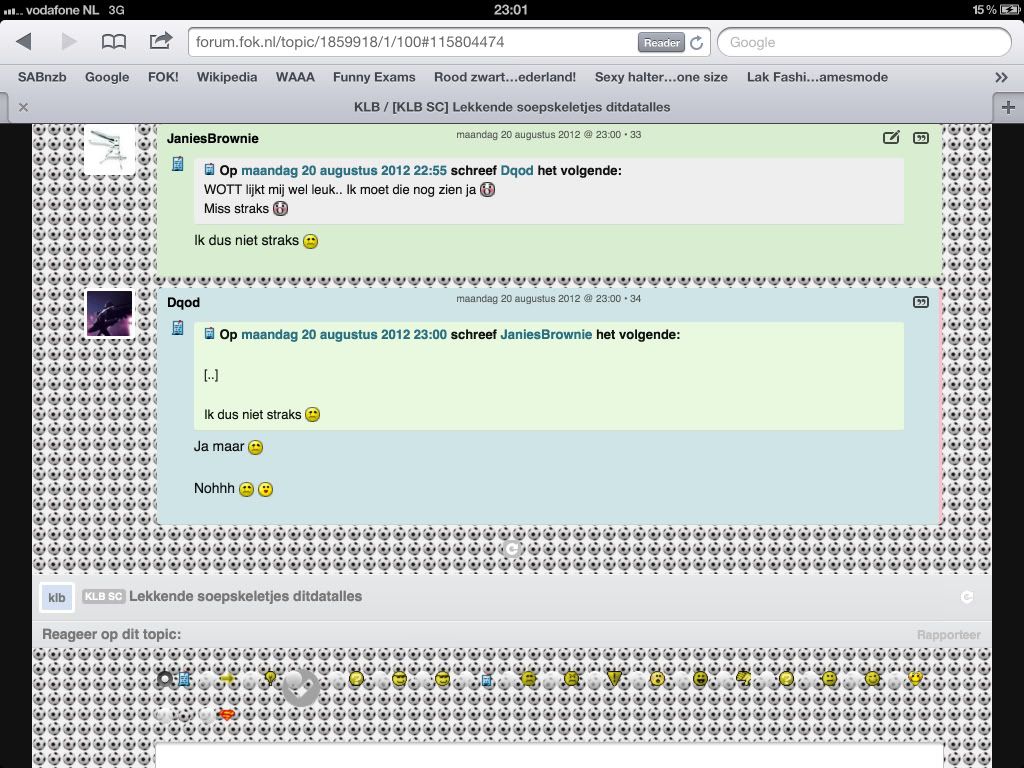The height and width of the screenshot is (768, 1024).
Task: Open the FOK! bookmark
Action: click(163, 77)
